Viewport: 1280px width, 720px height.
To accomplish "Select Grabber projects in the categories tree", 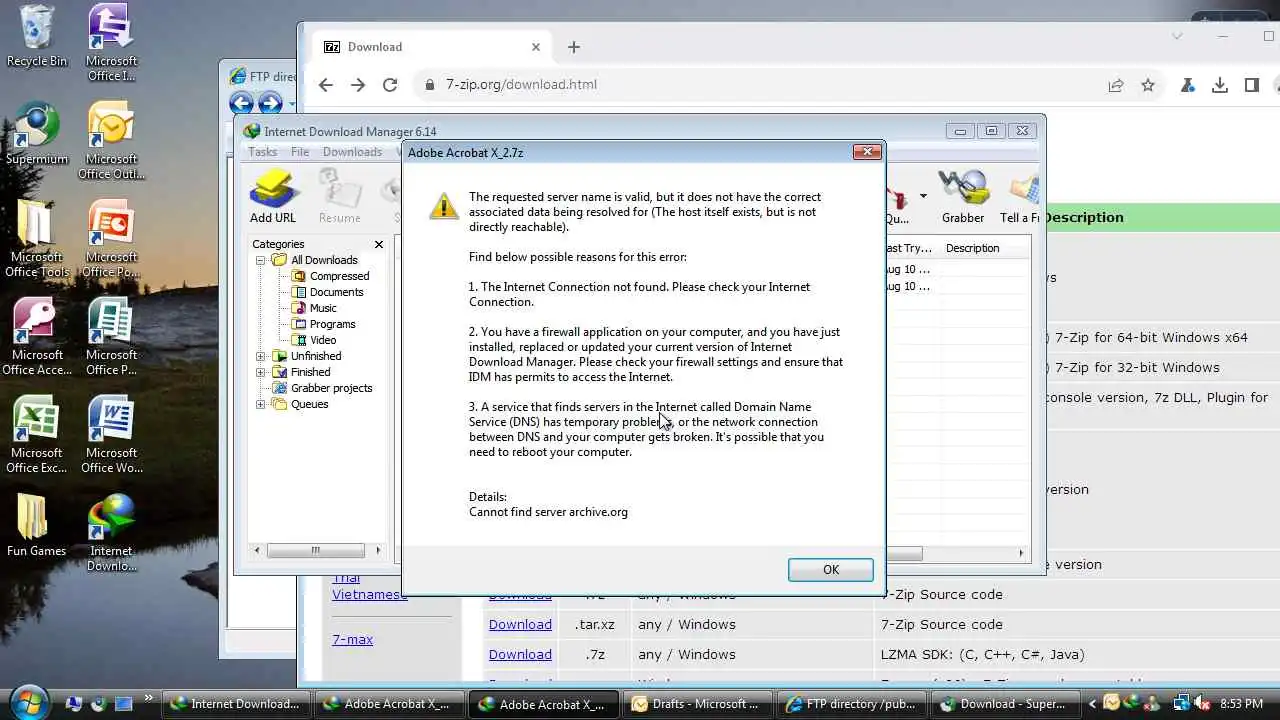I will point(331,388).
